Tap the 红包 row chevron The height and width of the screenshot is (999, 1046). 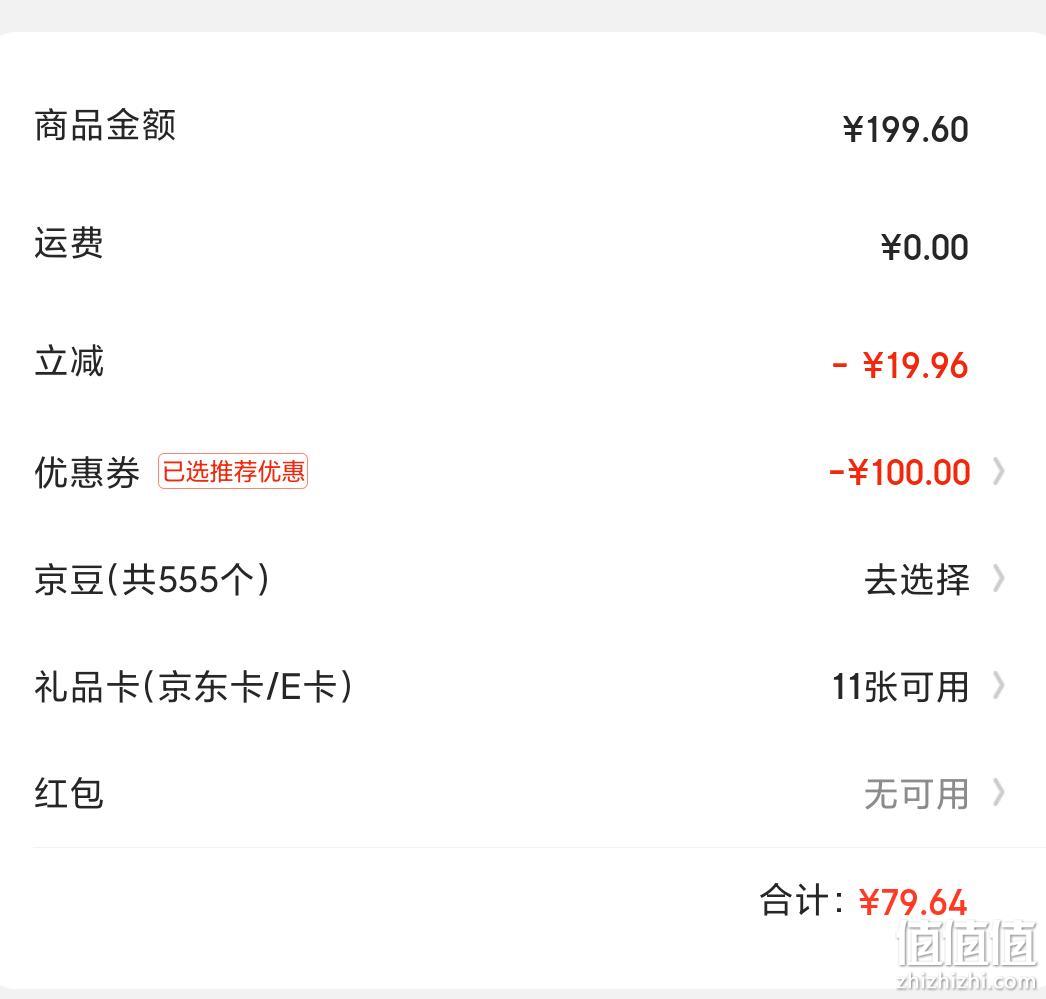pyautogui.click(x=999, y=793)
